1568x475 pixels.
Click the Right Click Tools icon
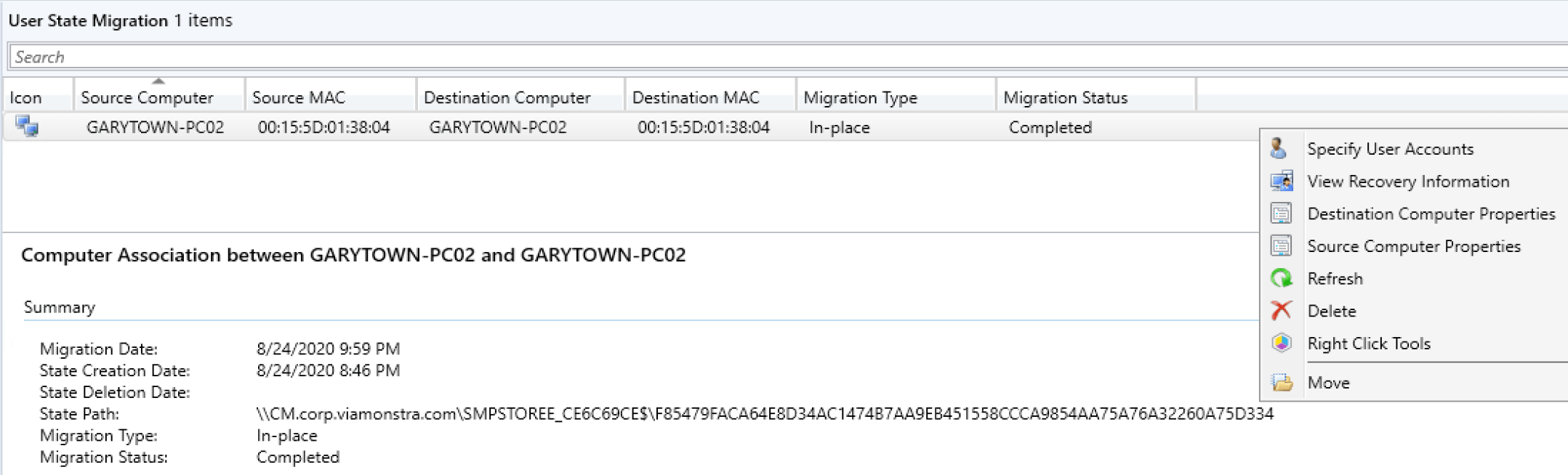(1281, 343)
